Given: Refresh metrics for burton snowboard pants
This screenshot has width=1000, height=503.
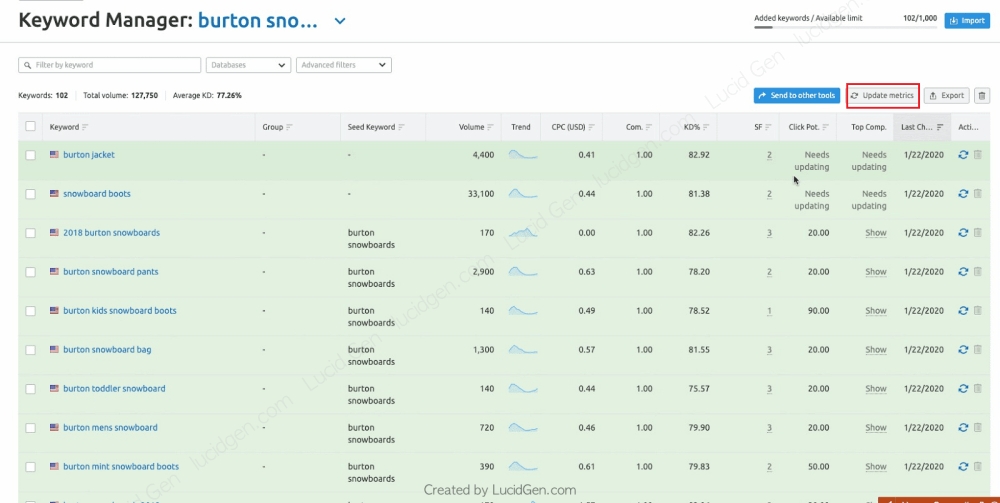Looking at the screenshot, I should point(963,272).
